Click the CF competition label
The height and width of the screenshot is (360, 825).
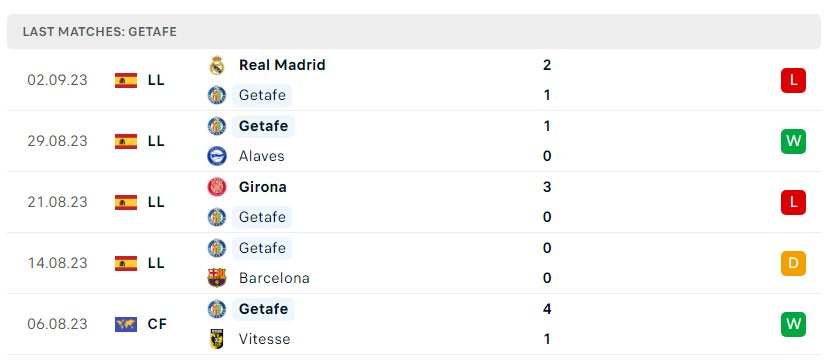pos(157,324)
